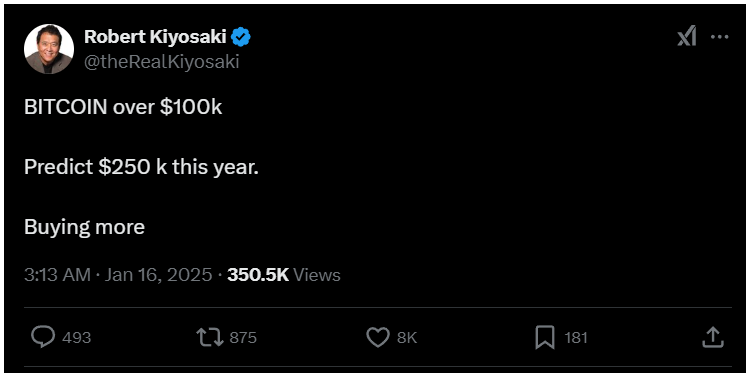
Task: Click the "BITCOIN over $100k" text line
Action: tap(123, 107)
